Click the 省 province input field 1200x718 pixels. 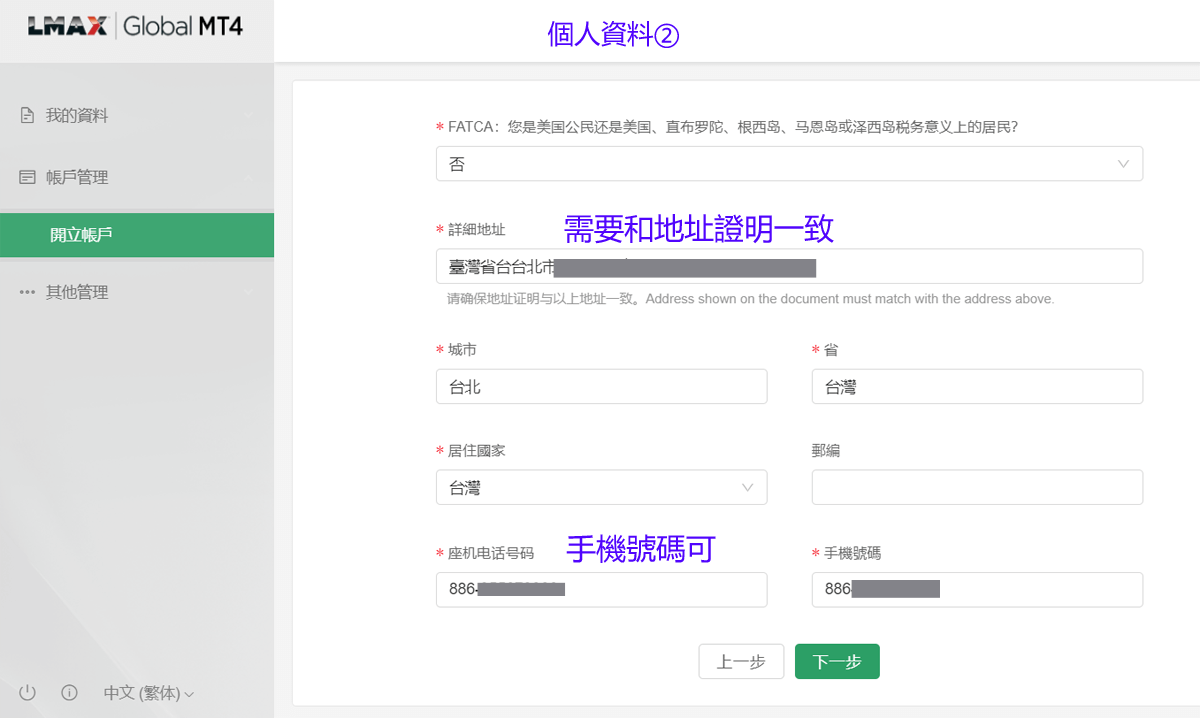pyautogui.click(x=976, y=386)
